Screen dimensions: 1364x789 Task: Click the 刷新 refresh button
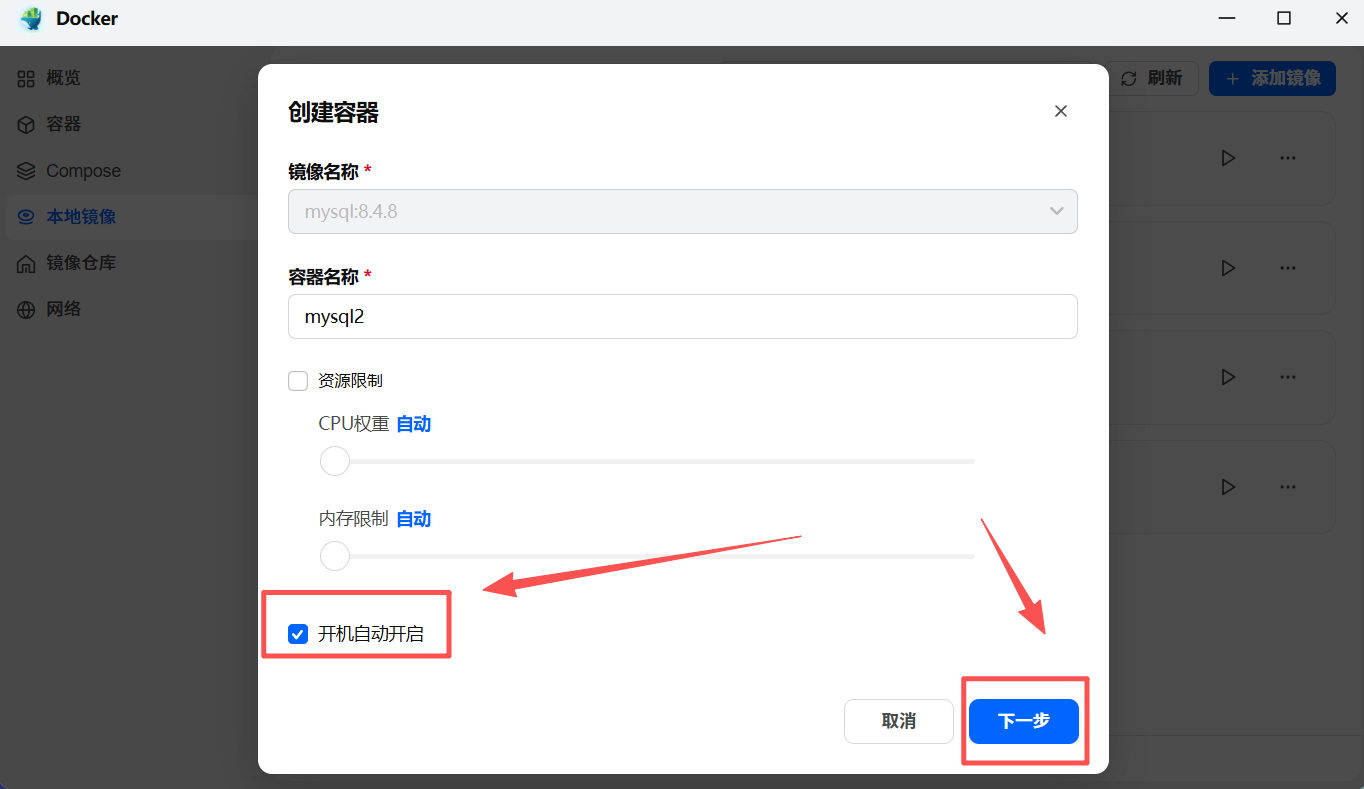click(x=1152, y=78)
